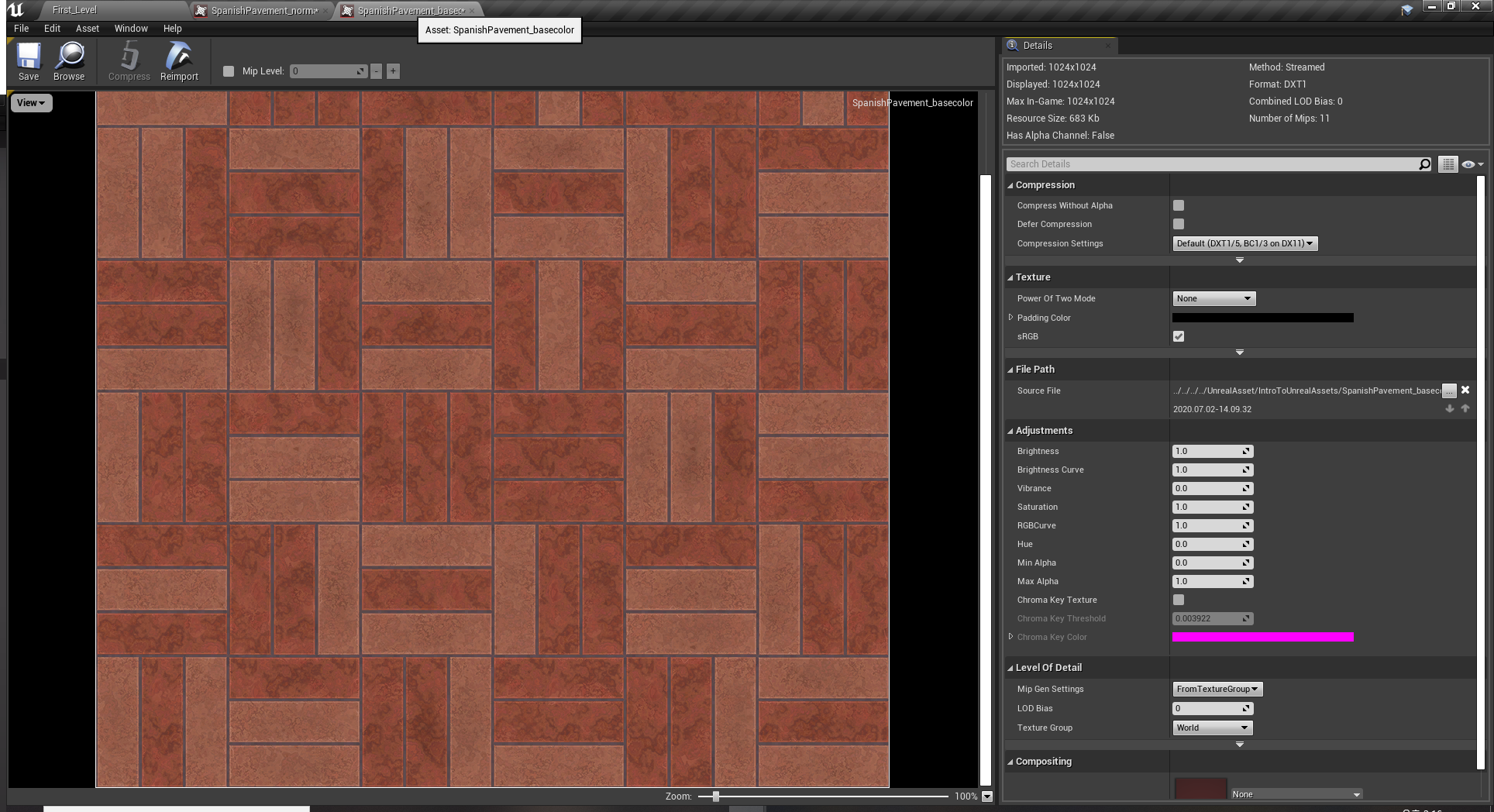Show advanced Texture options arrow
The image size is (1494, 812).
pyautogui.click(x=1240, y=353)
